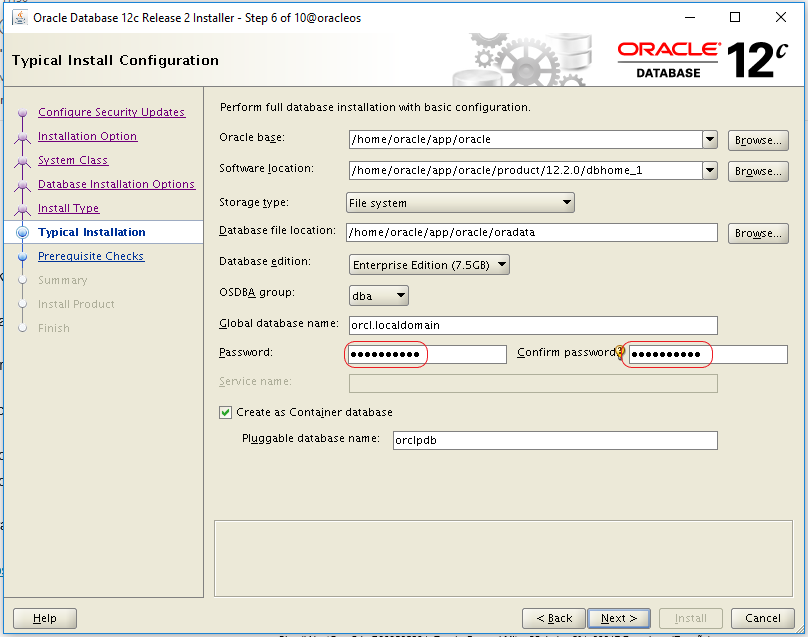Go to Database Installation Options step
Screen dimensions: 808x637
[116, 184]
